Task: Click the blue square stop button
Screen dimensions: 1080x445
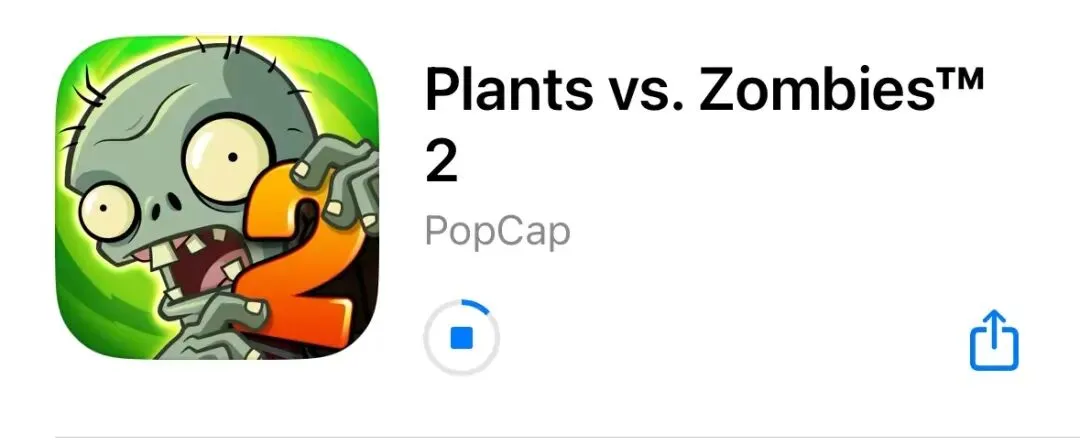Action: (461, 338)
